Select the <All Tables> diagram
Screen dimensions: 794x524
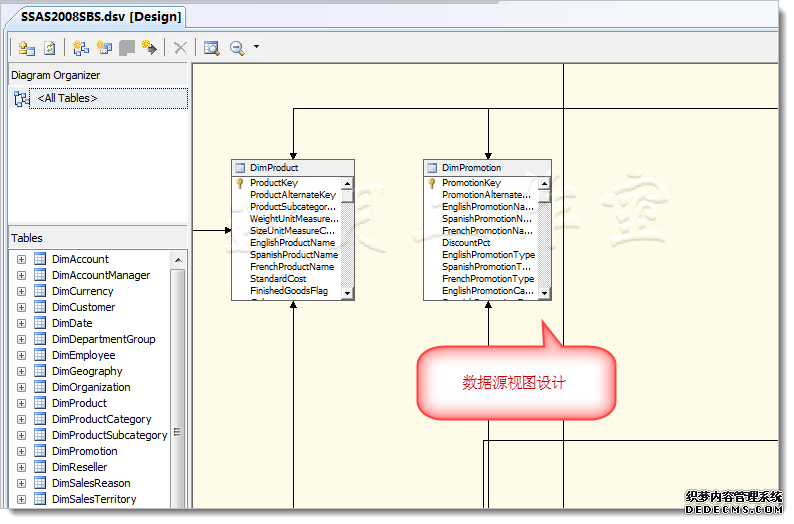[67, 98]
